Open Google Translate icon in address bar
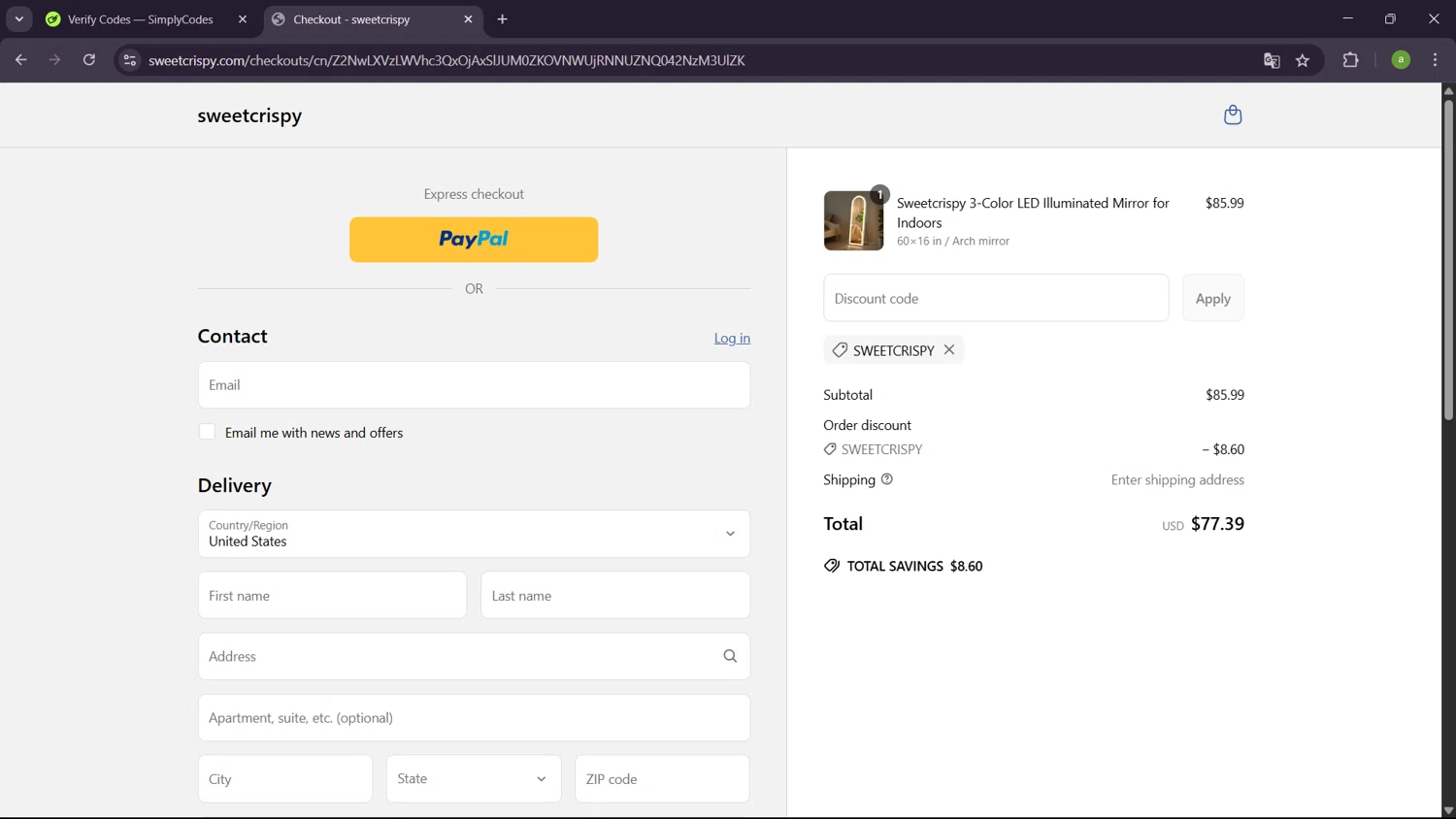This screenshot has width=1456, height=819. pos(1272,60)
